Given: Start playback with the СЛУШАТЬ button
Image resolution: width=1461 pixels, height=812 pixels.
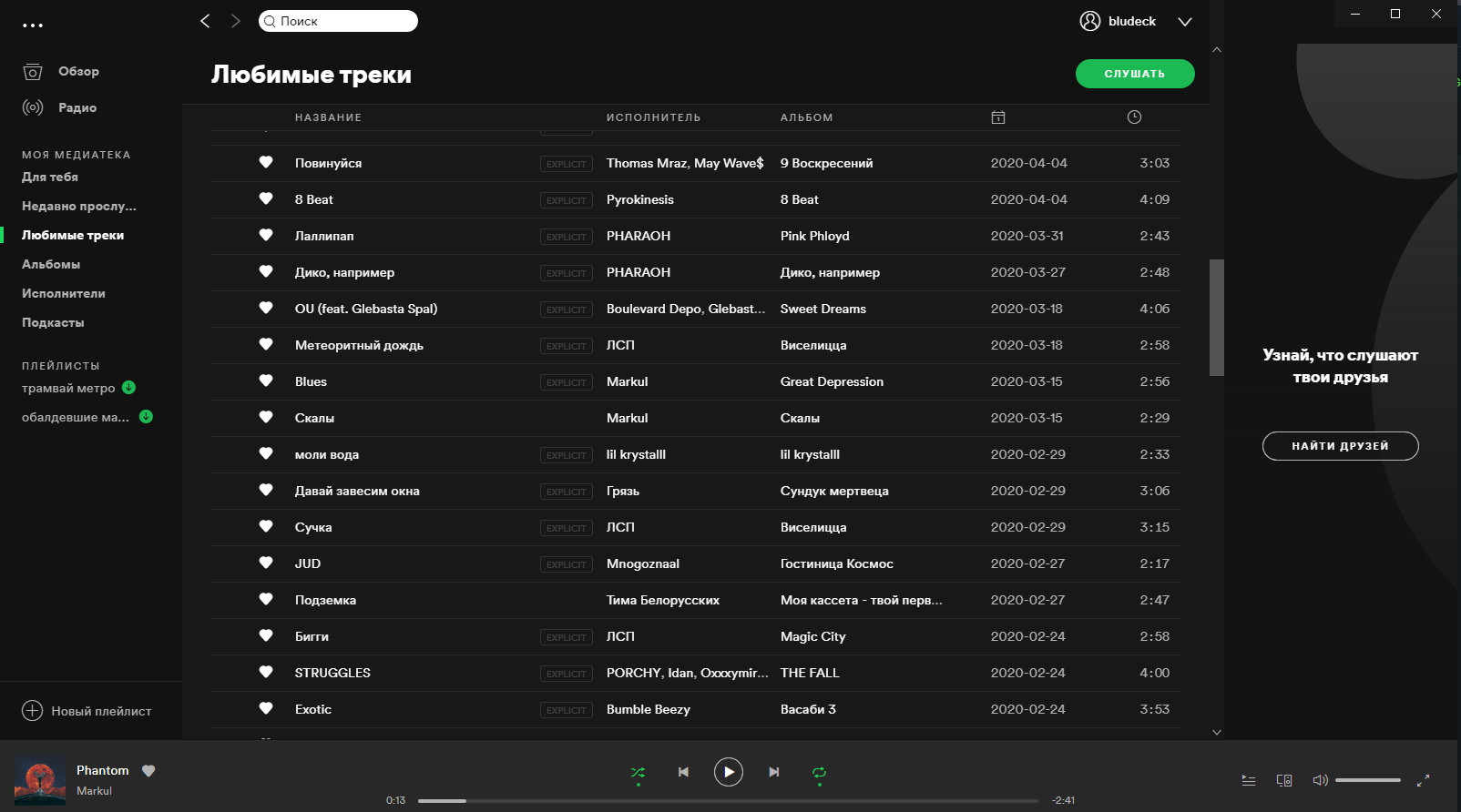Looking at the screenshot, I should [1135, 74].
